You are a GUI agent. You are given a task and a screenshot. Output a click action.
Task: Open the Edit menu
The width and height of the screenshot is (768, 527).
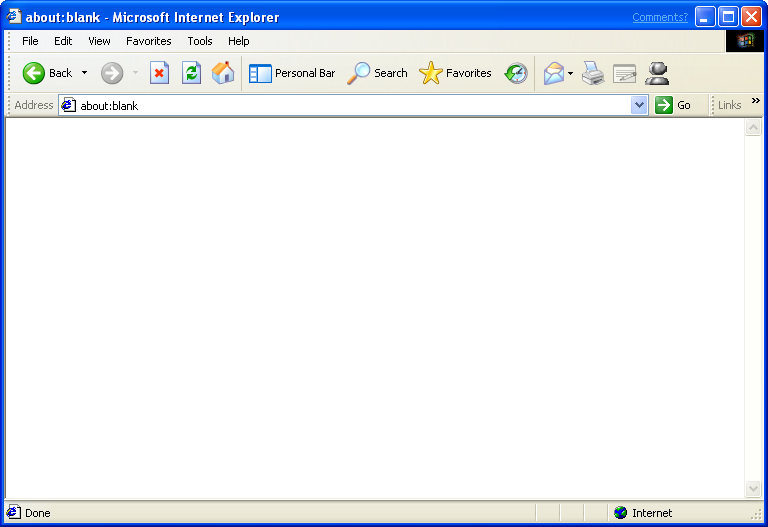[63, 41]
